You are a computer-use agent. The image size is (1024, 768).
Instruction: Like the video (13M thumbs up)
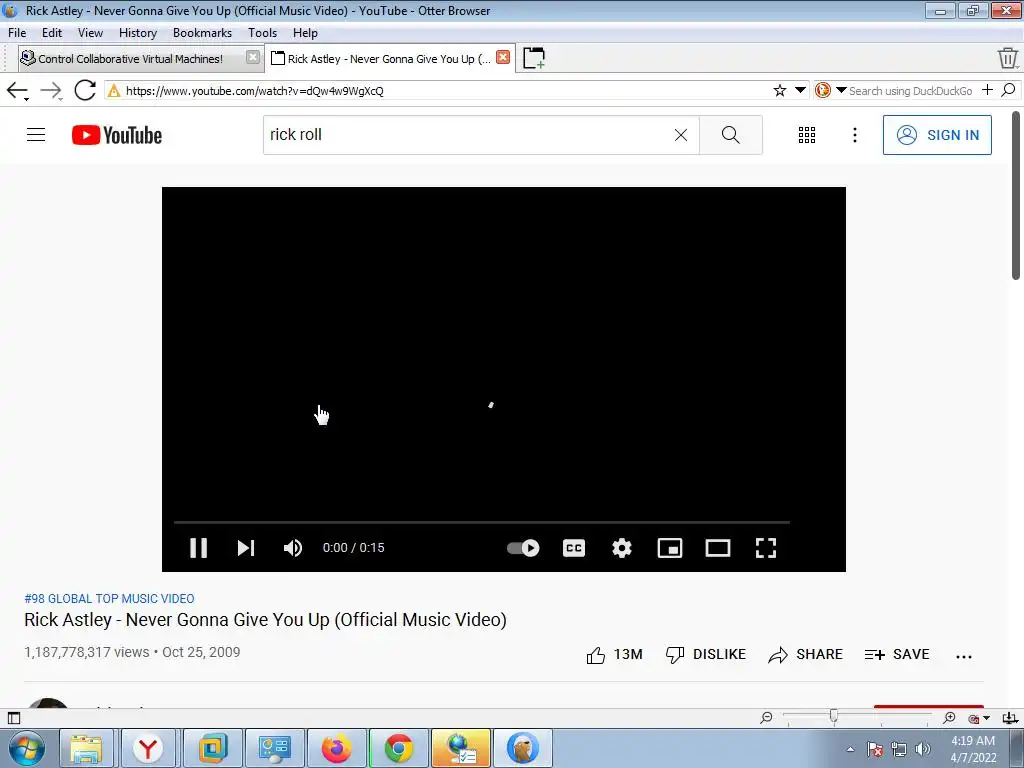click(614, 655)
